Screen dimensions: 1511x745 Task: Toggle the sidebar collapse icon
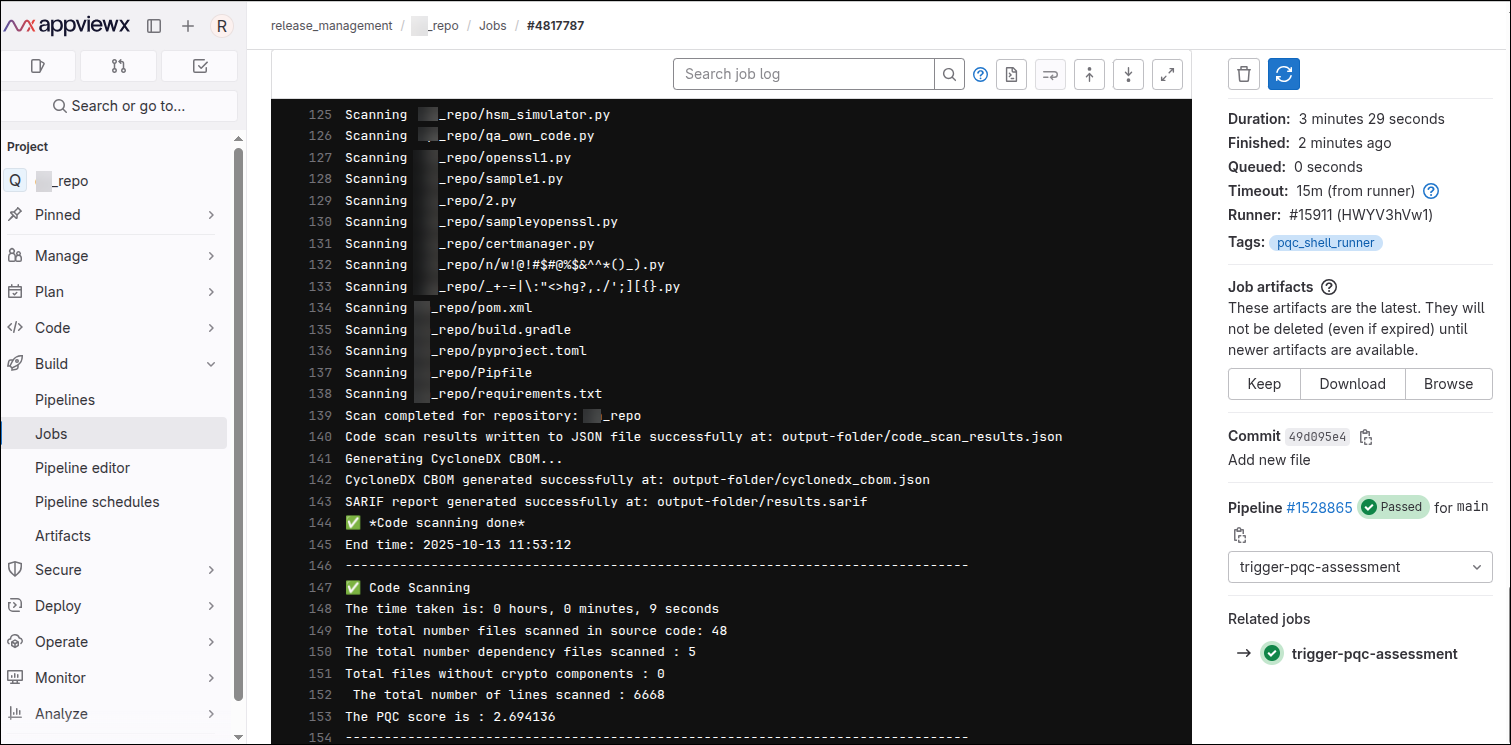click(154, 26)
